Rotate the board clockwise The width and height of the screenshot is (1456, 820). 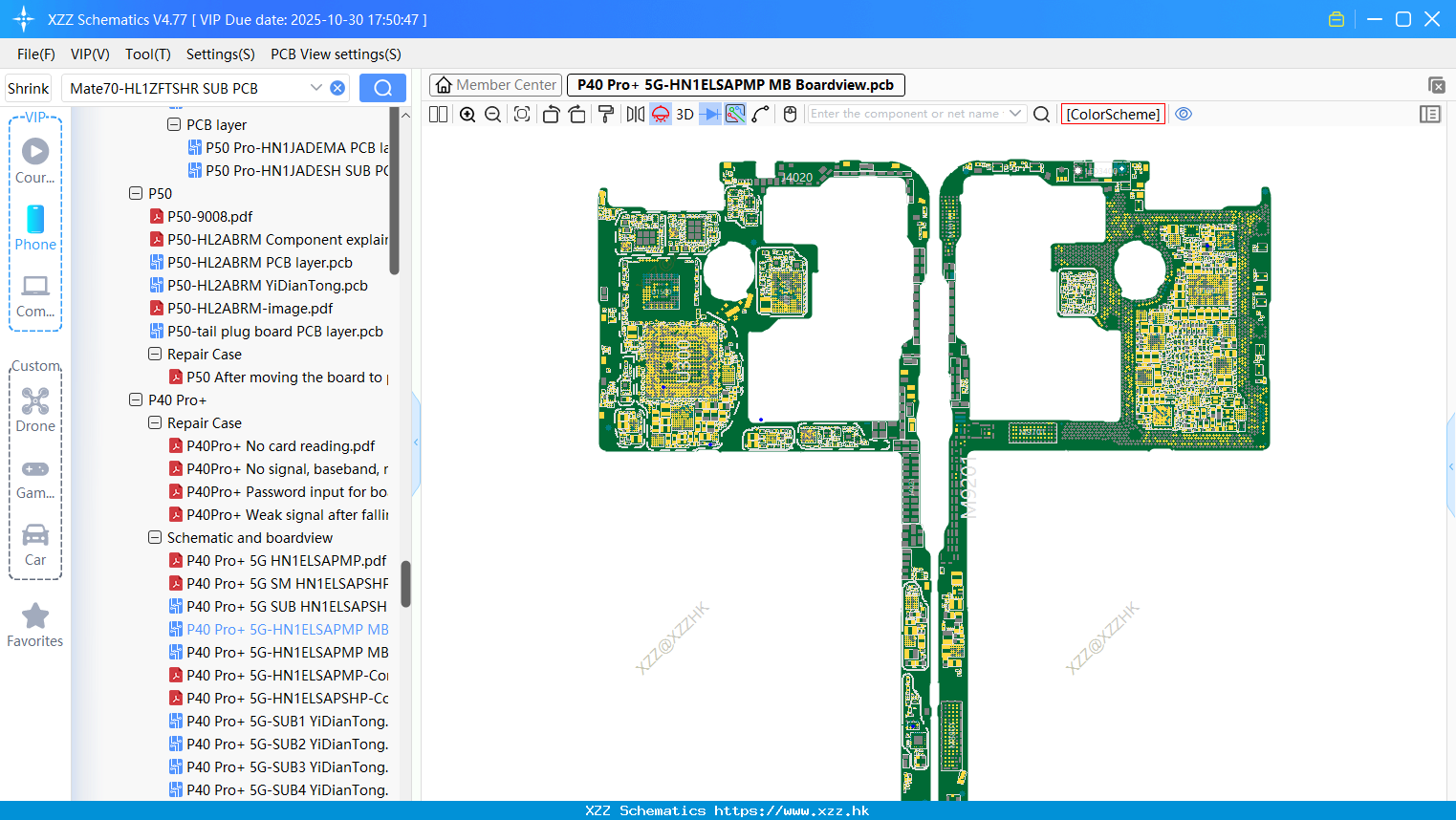(x=577, y=114)
